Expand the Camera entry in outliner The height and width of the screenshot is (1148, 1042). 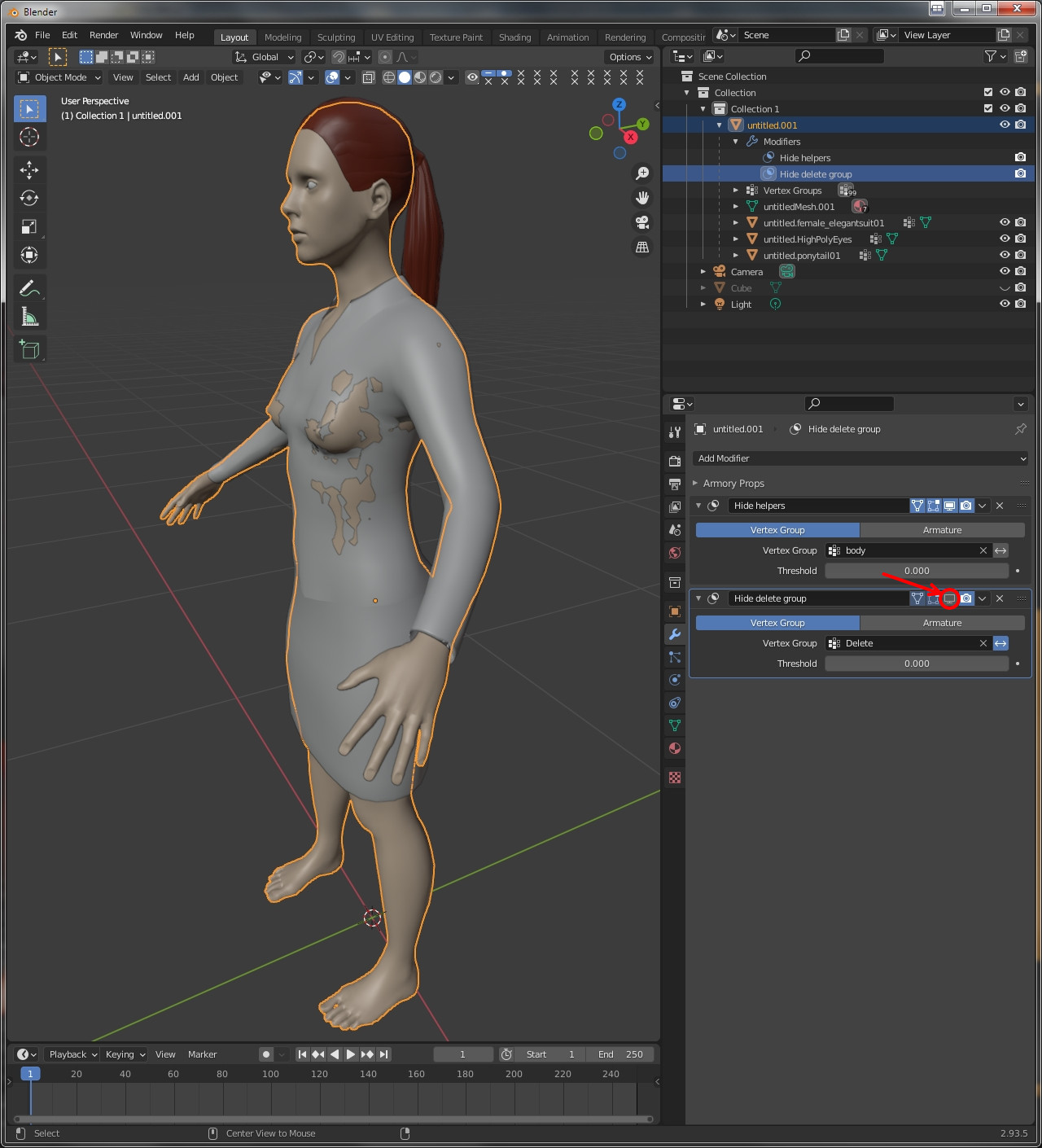pyautogui.click(x=703, y=271)
